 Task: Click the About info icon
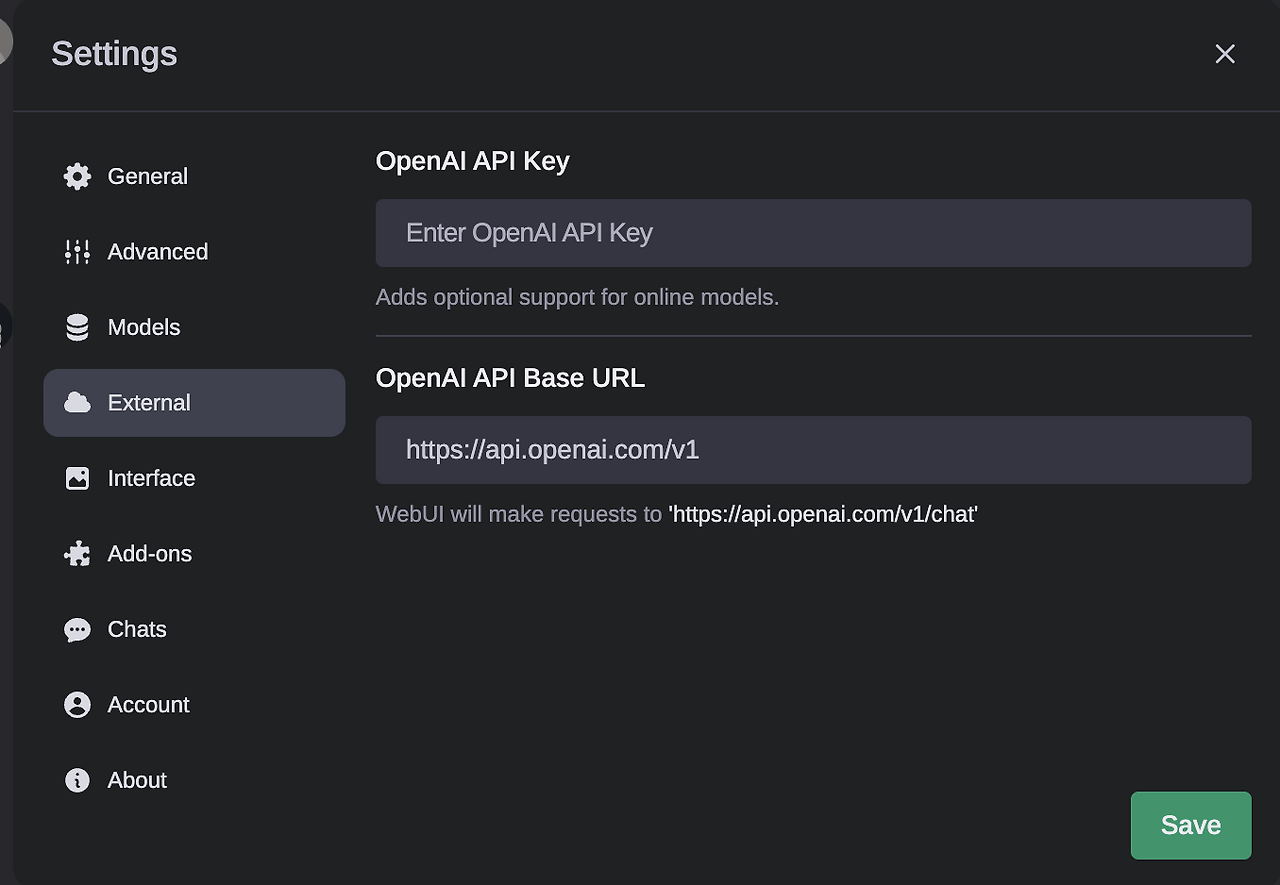click(77, 780)
